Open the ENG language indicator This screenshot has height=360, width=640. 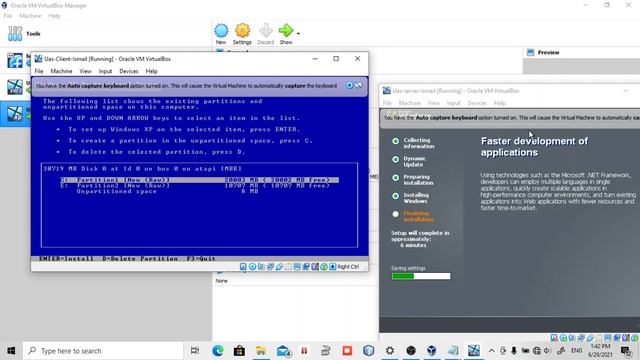[576, 351]
